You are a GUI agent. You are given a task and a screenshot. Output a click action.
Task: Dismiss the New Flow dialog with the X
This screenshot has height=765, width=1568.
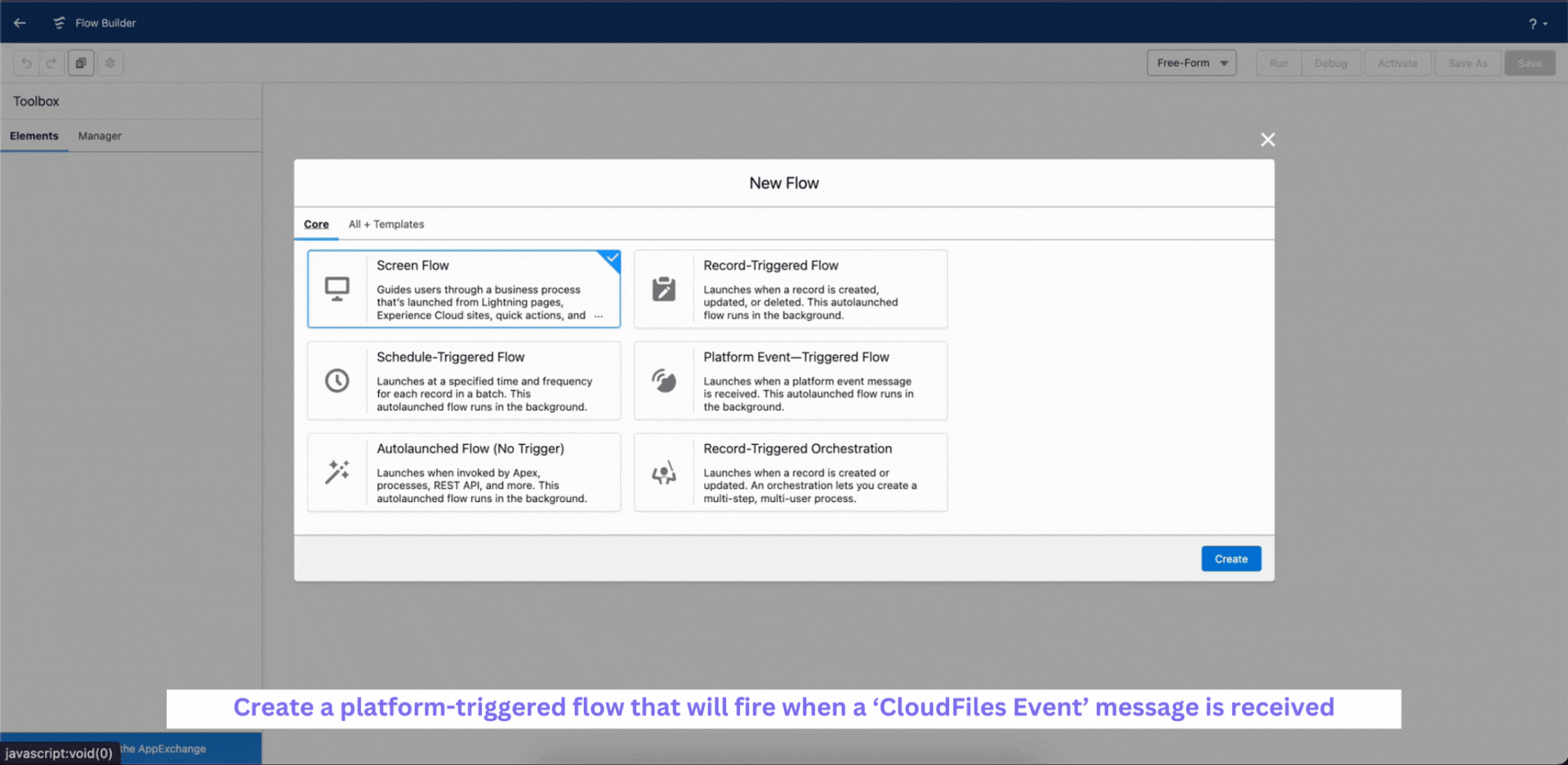[1267, 139]
